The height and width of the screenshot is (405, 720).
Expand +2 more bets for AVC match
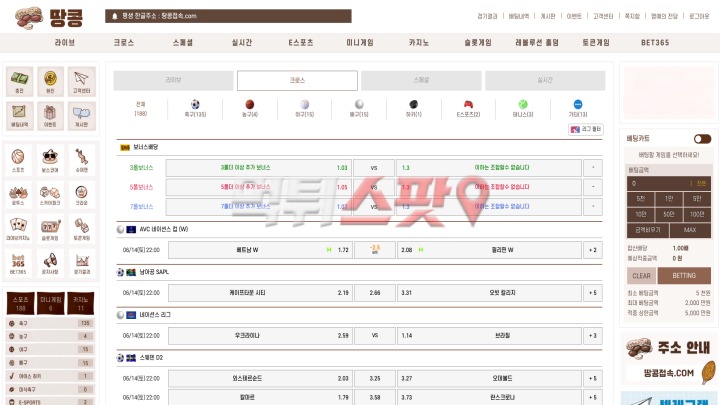593,250
